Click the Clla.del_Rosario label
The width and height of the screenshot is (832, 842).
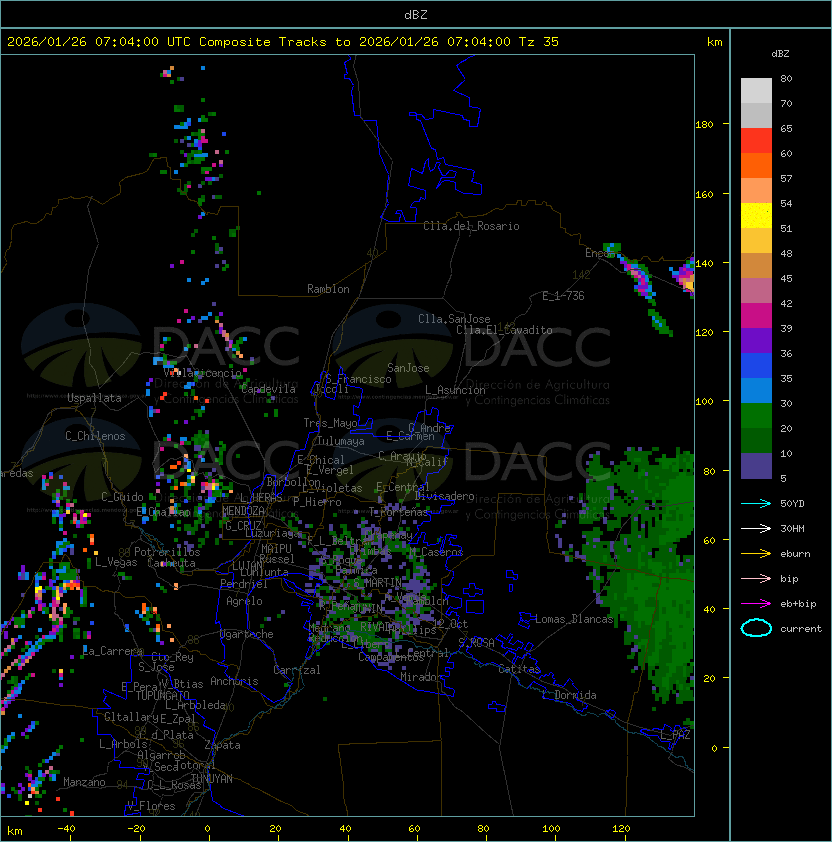click(471, 226)
